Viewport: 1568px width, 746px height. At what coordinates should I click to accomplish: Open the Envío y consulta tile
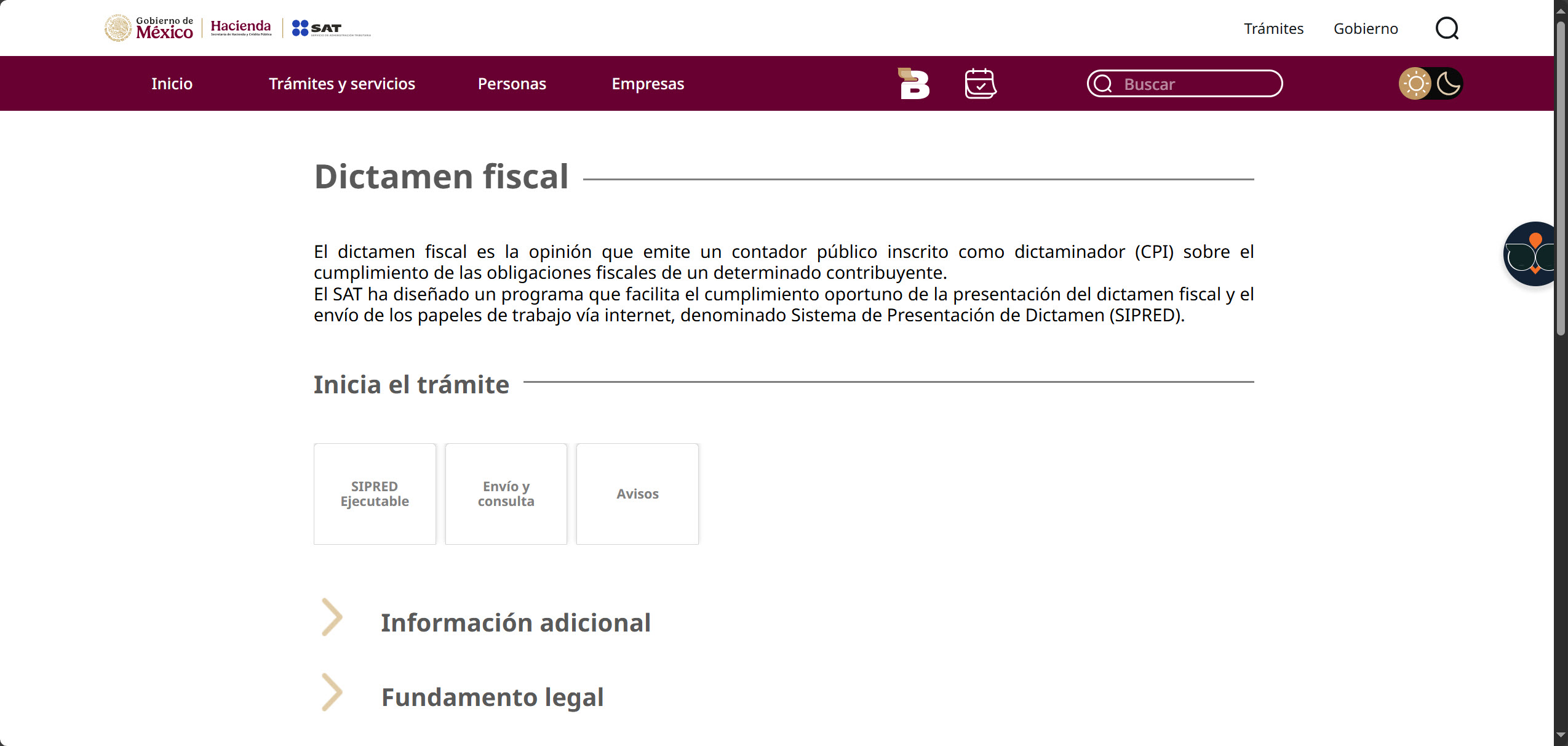[506, 494]
